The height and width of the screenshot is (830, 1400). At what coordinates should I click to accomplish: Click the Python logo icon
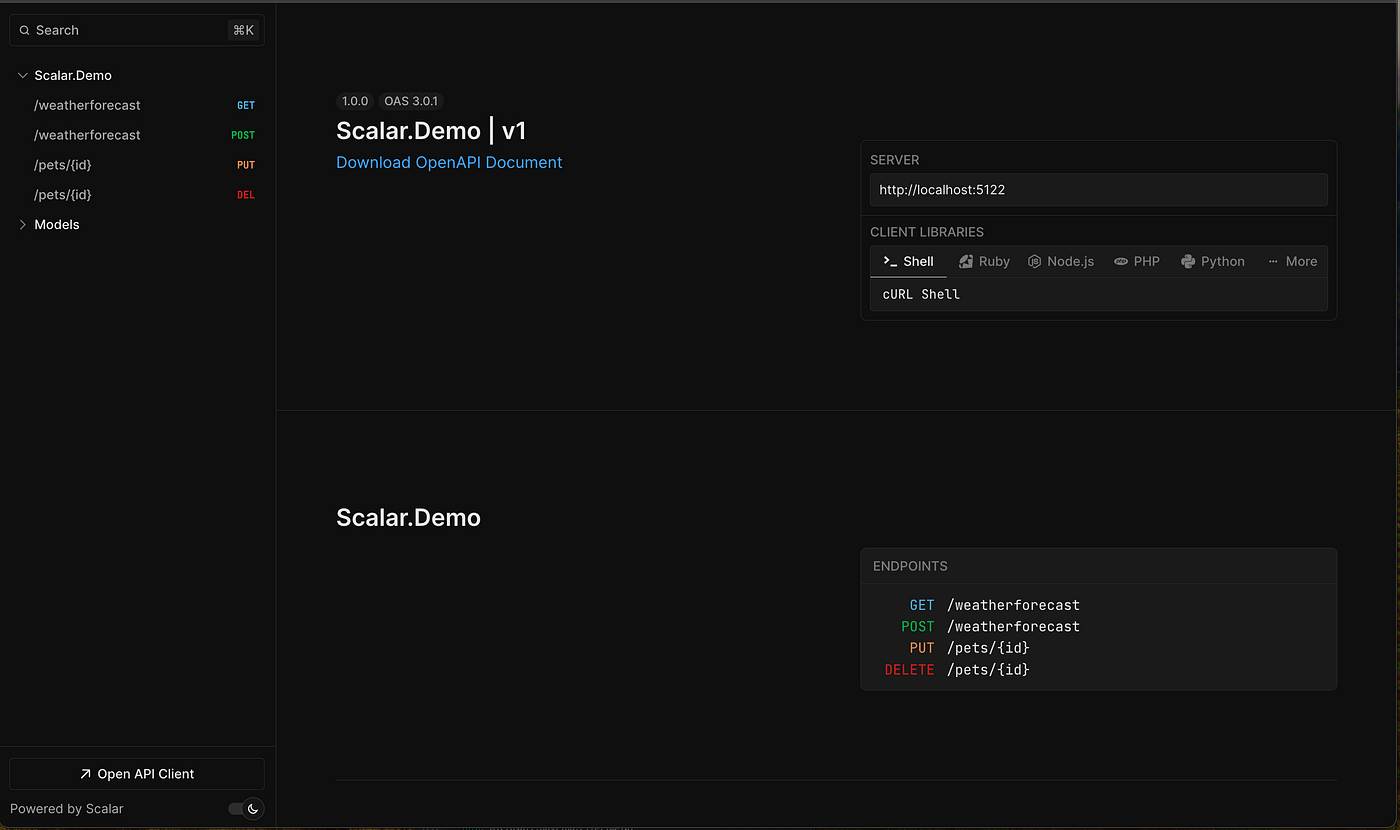[1188, 261]
